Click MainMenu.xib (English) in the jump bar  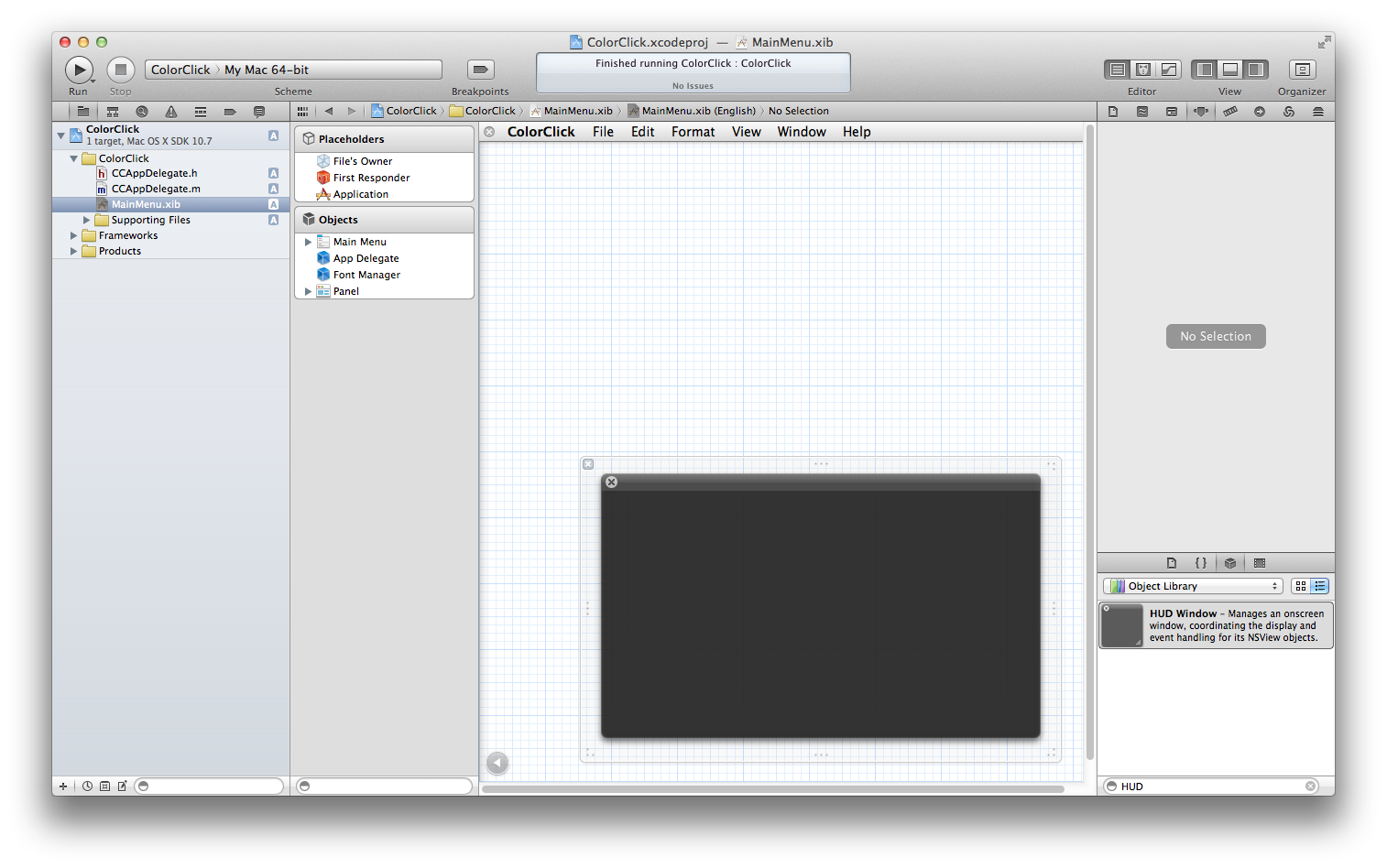(692, 111)
